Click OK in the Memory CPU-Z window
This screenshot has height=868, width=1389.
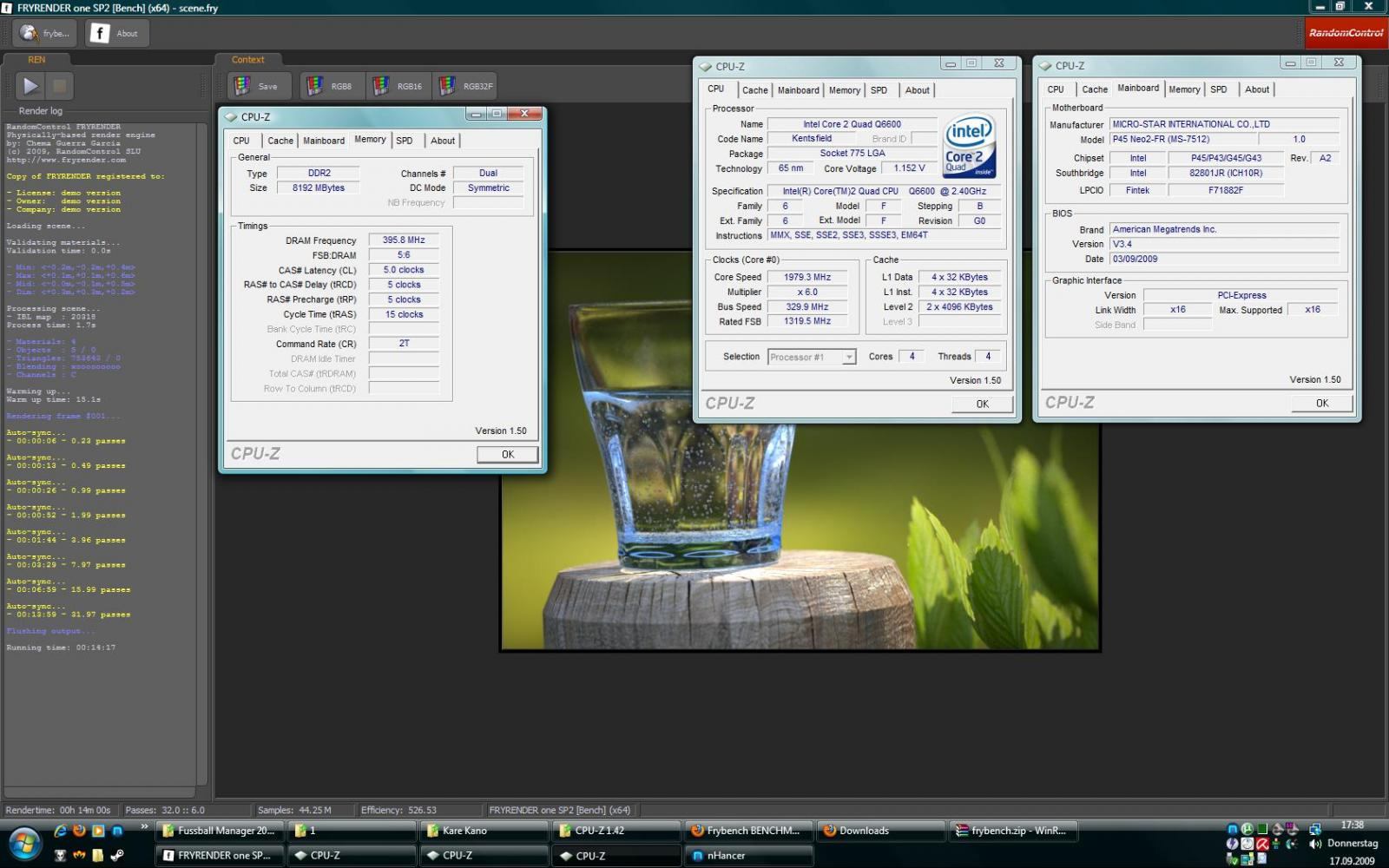point(508,454)
